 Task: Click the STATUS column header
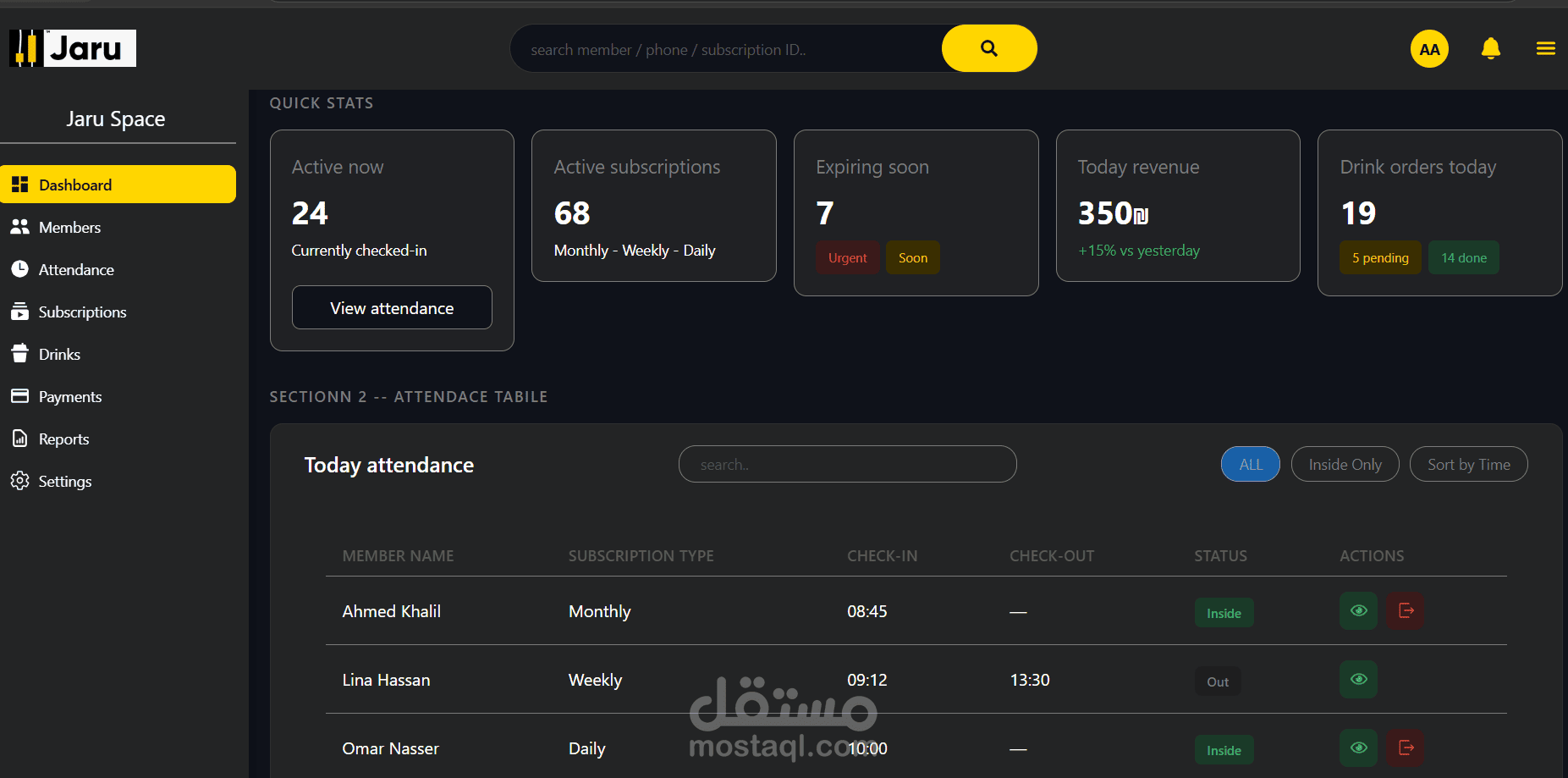click(x=1220, y=555)
